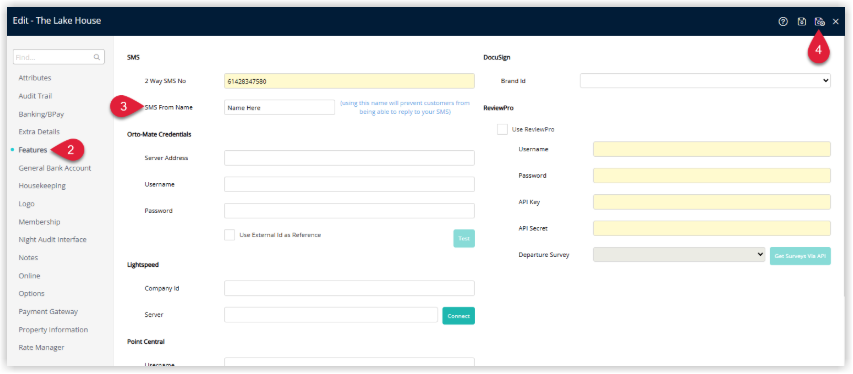Go to Extra Details
The width and height of the screenshot is (853, 374).
[39, 132]
